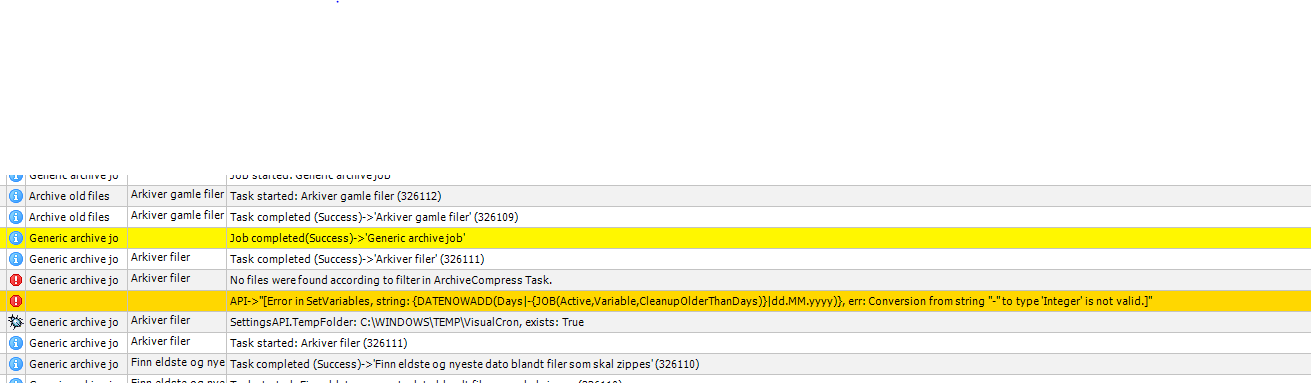Select 'Job completed(Success)->'Generic archive job'' message
The height and width of the screenshot is (383, 1311).
coord(348,238)
